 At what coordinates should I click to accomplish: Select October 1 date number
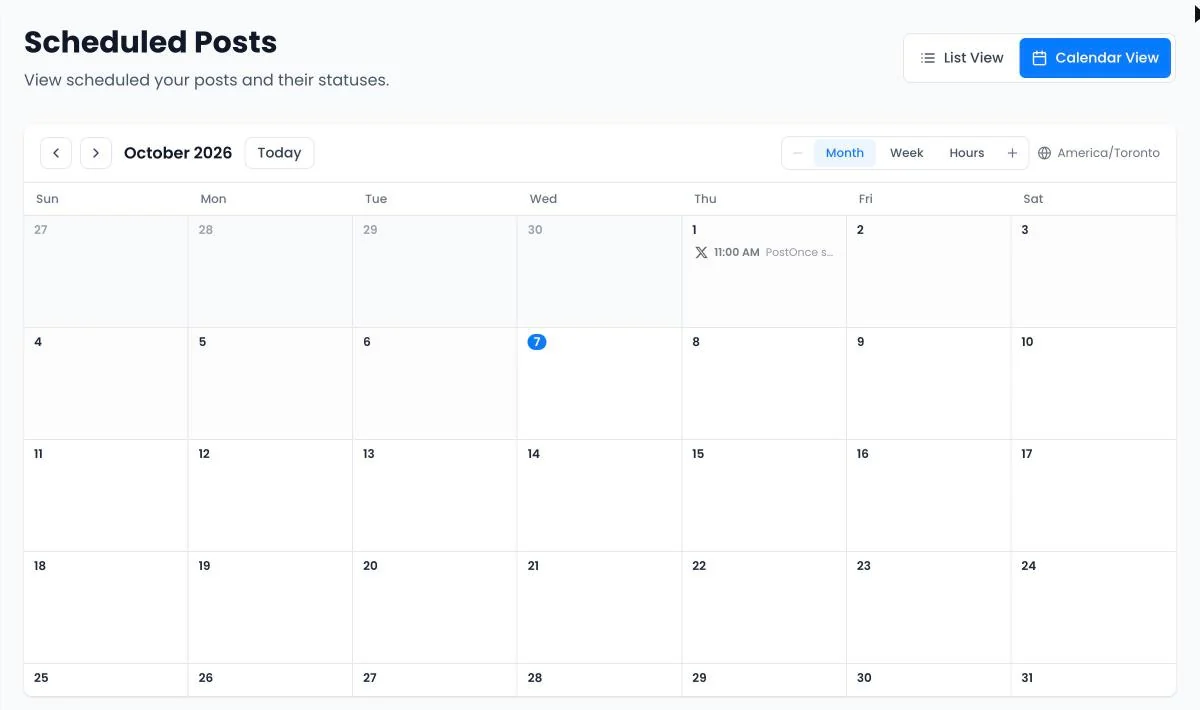coord(694,230)
